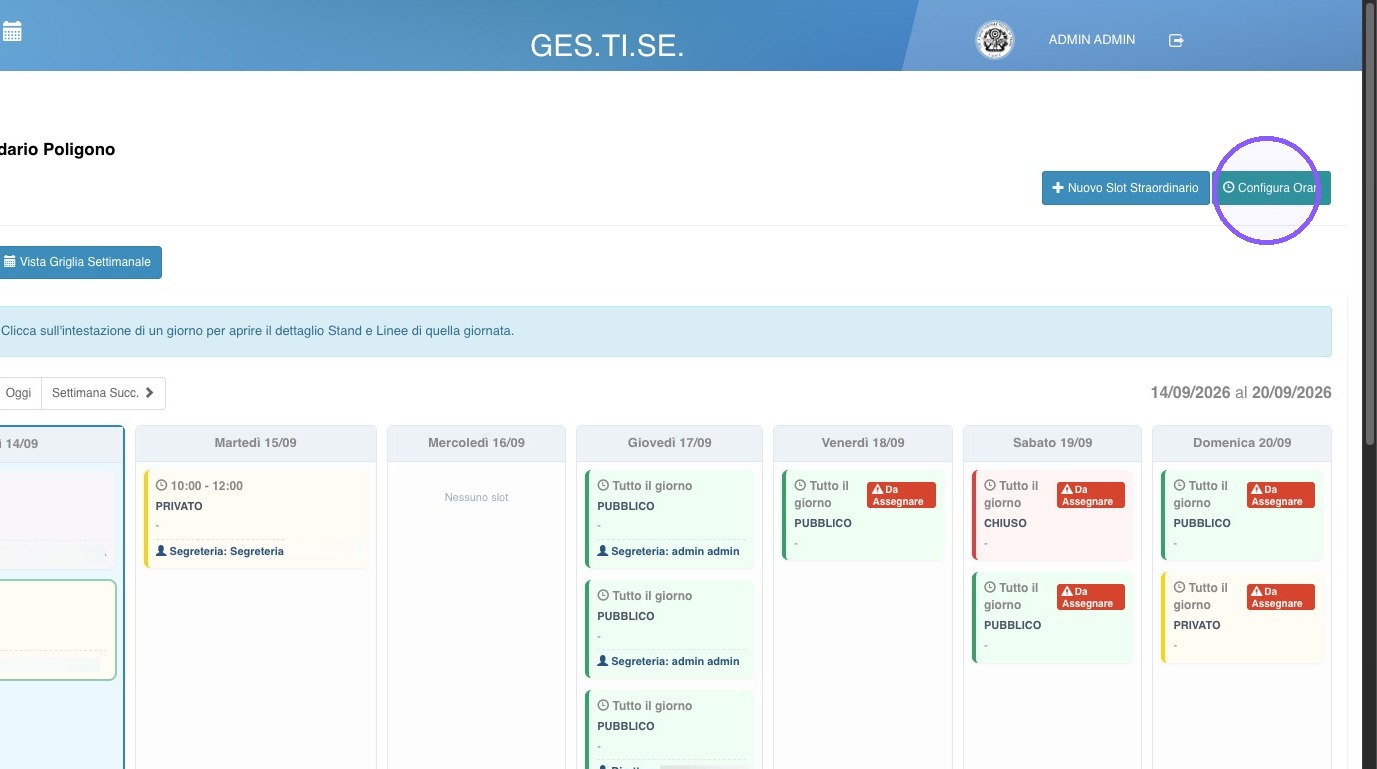Open Domenica 20/09 day header
The image size is (1377, 769).
(1241, 443)
